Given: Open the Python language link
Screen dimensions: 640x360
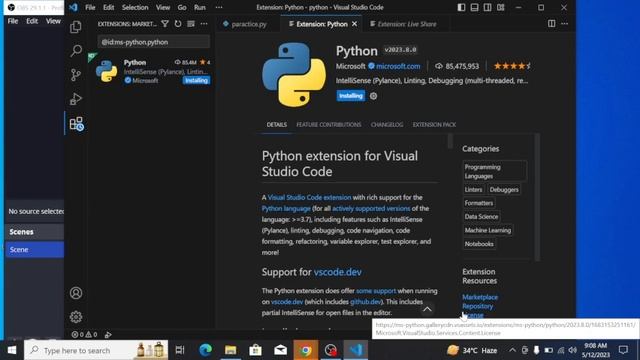Looking at the screenshot, I should [x=286, y=209].
